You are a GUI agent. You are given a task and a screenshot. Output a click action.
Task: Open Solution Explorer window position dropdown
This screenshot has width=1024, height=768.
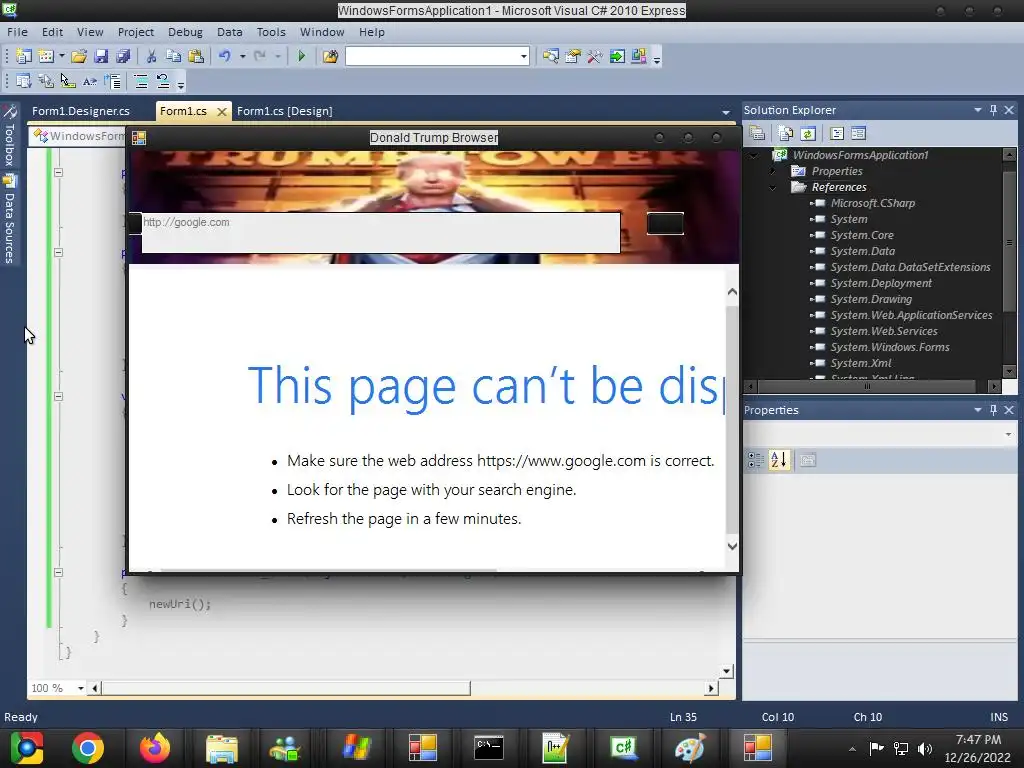point(978,110)
